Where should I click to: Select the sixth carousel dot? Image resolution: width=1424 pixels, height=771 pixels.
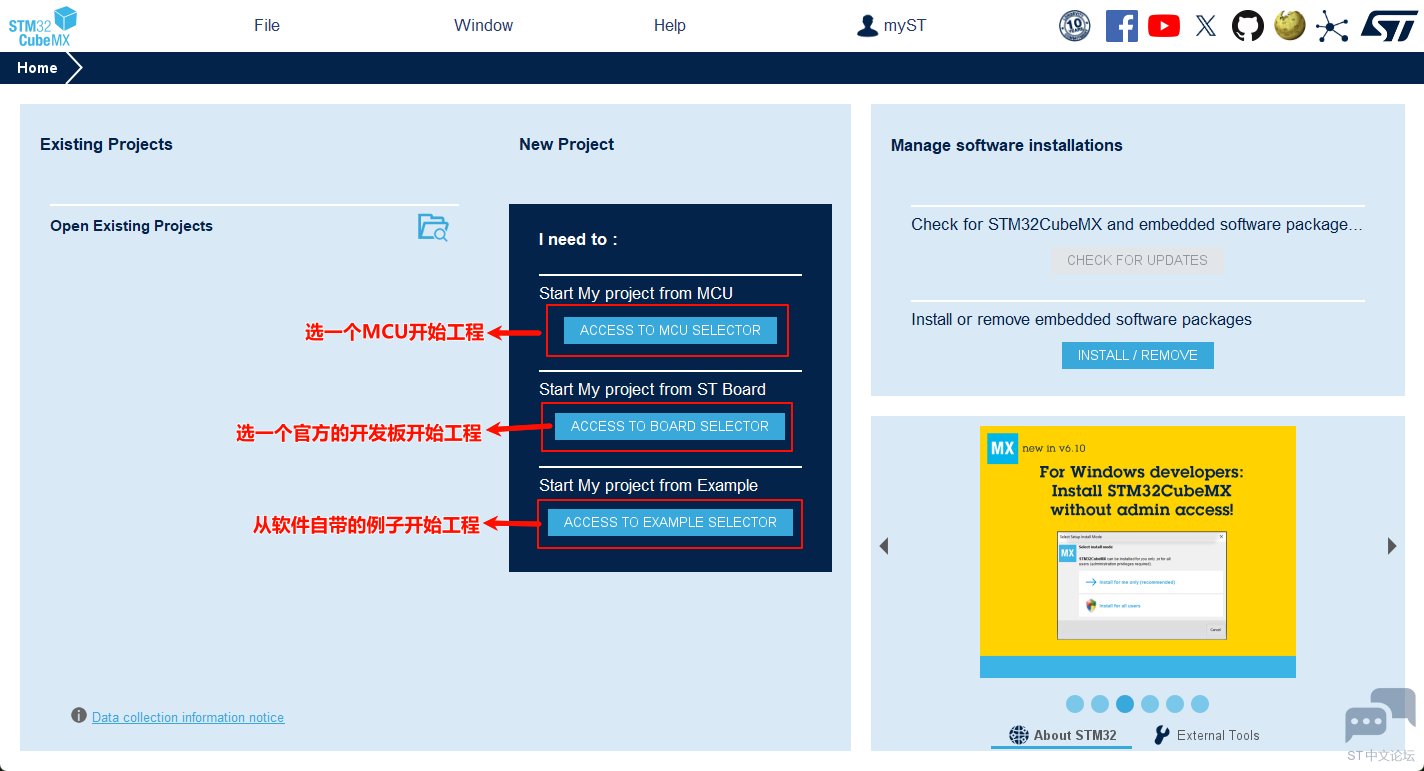(1200, 704)
